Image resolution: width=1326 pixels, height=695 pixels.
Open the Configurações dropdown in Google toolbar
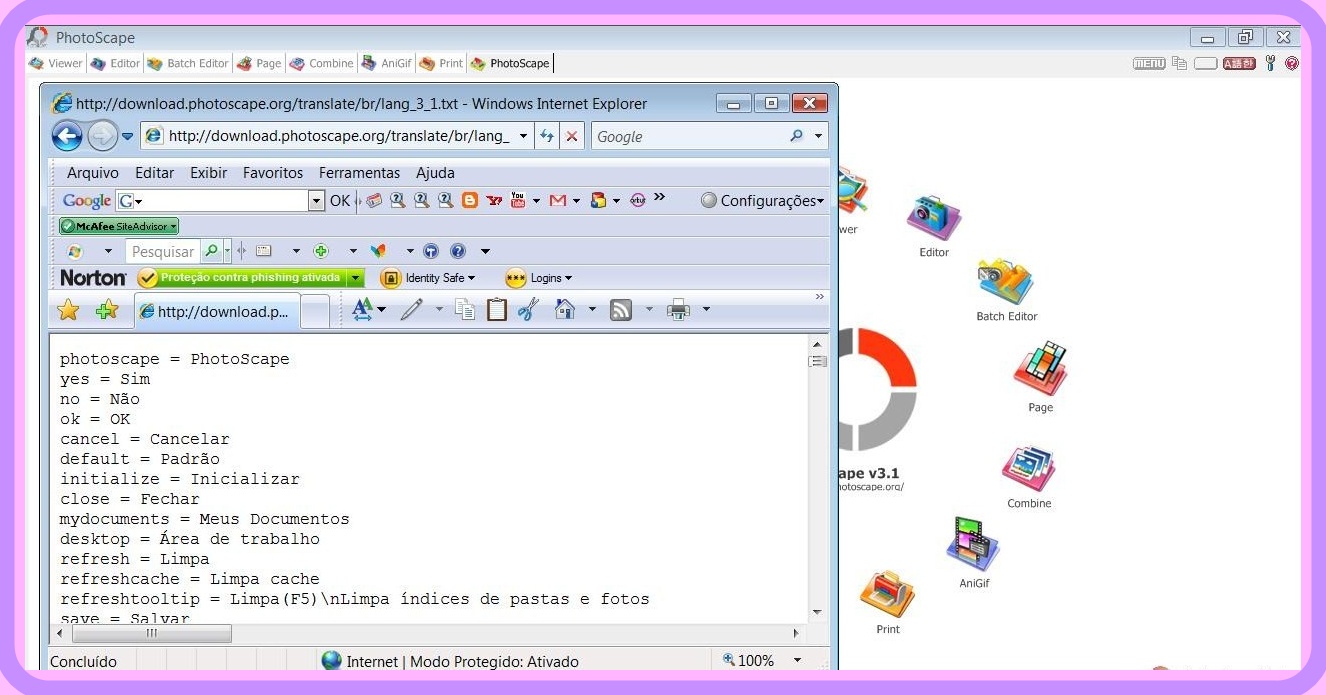point(764,200)
